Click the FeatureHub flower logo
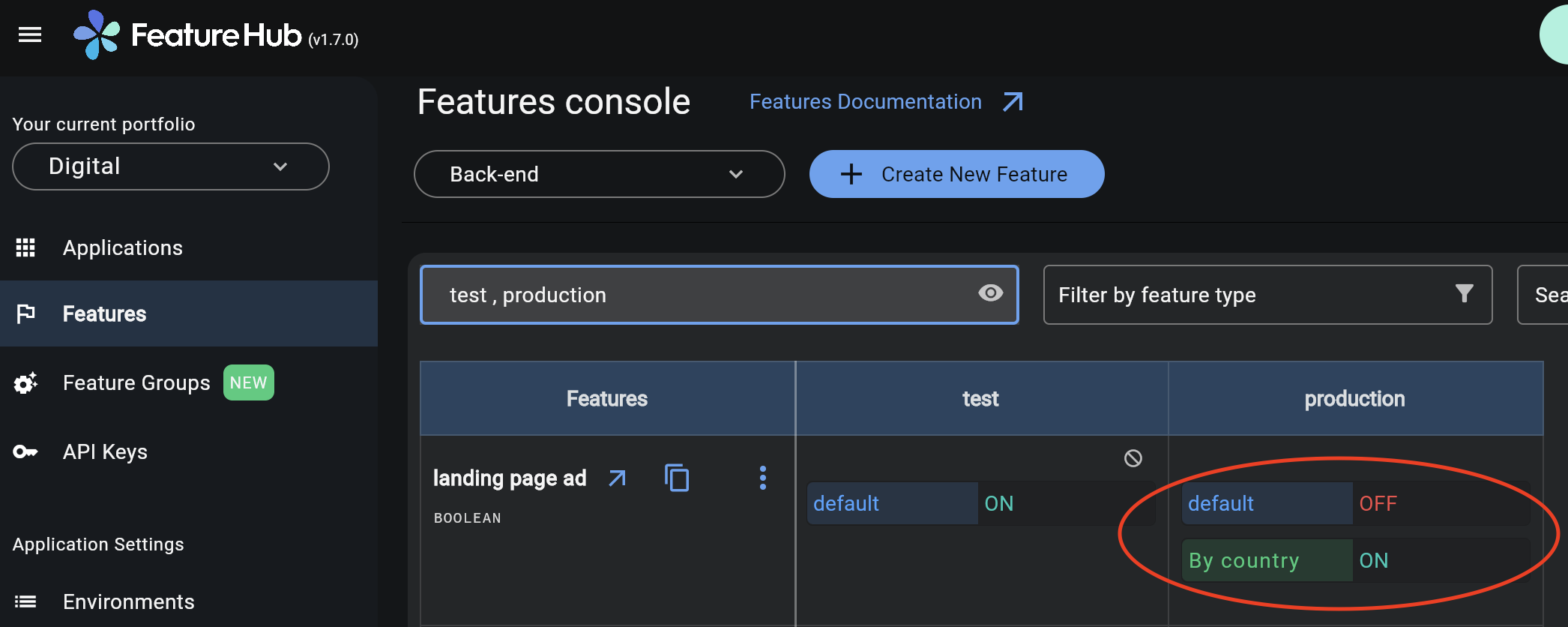Screen dimensions: 1568x627 (97, 34)
